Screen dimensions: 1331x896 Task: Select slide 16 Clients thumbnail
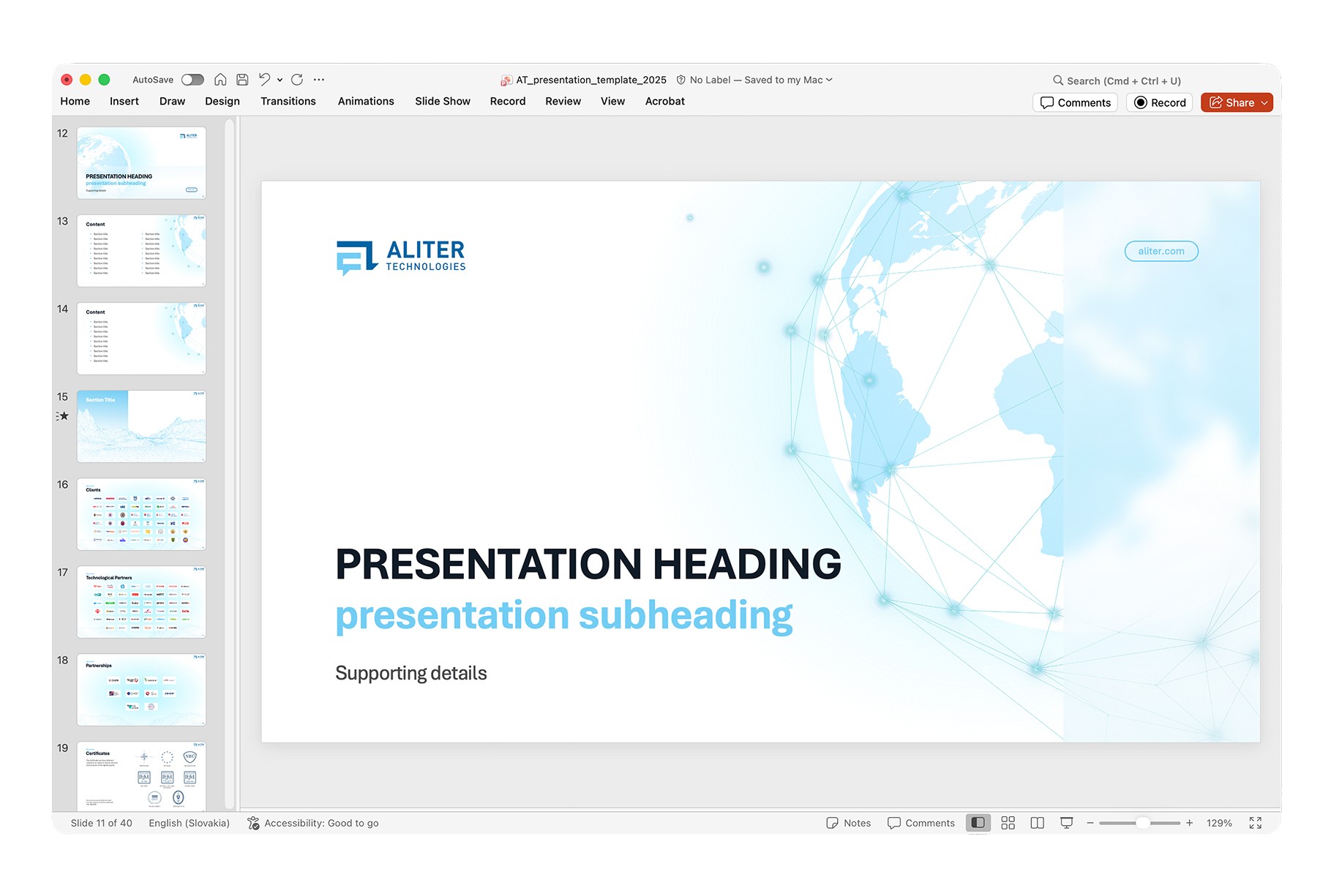pos(141,513)
